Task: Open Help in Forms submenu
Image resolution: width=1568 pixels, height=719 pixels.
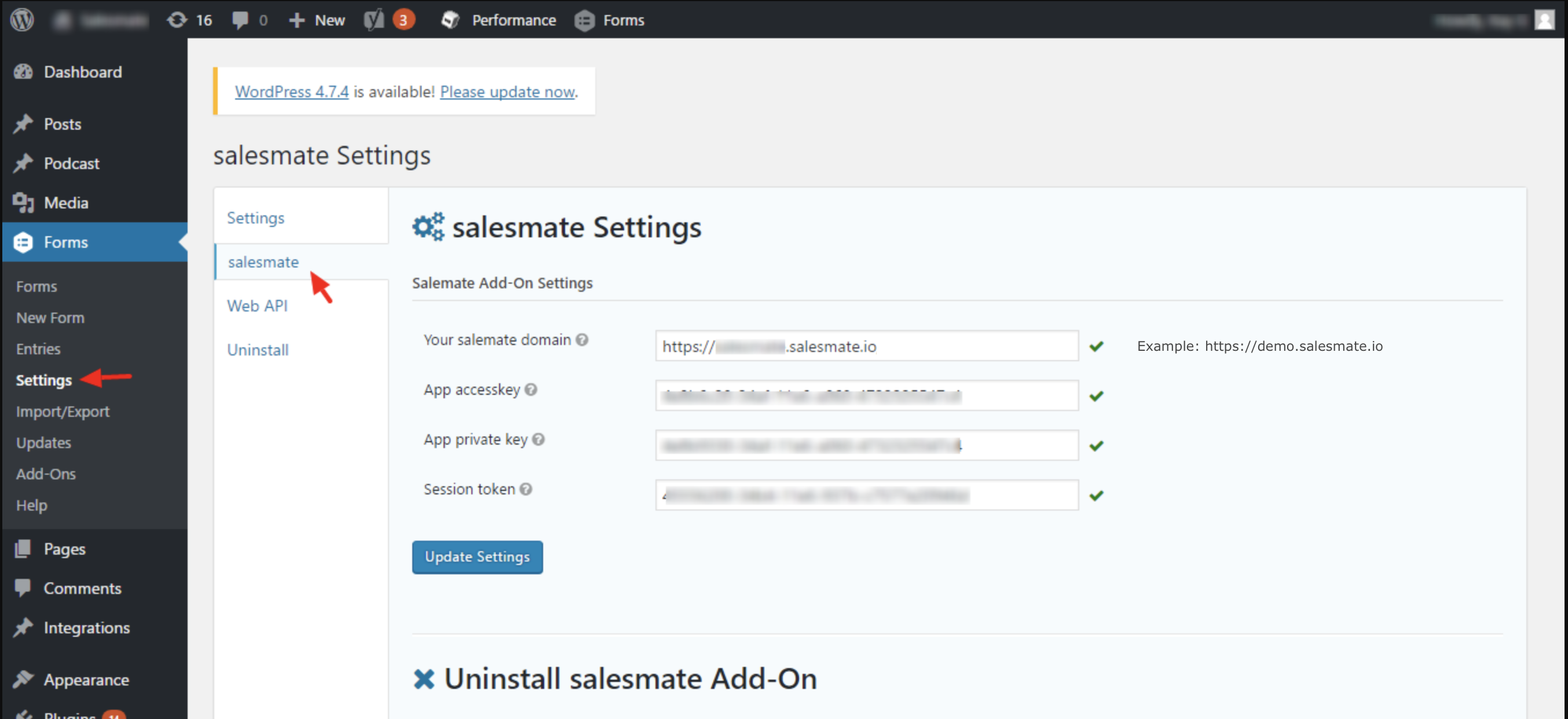Action: pyautogui.click(x=32, y=505)
